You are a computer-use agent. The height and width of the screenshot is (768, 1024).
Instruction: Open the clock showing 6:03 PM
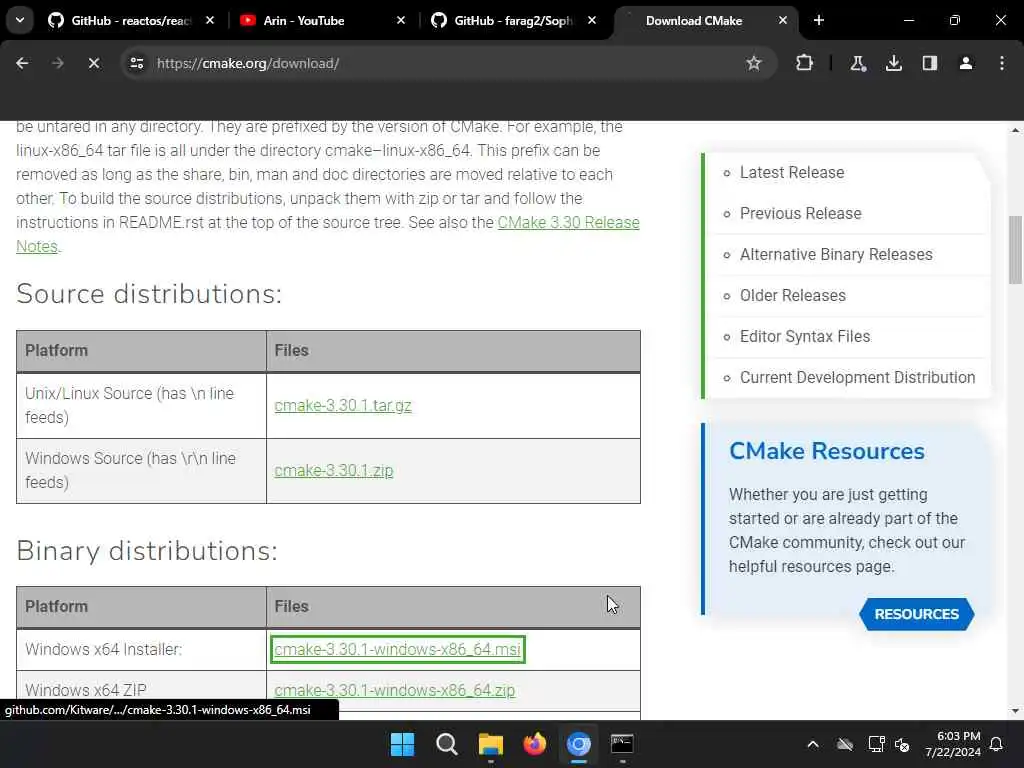pos(953,744)
